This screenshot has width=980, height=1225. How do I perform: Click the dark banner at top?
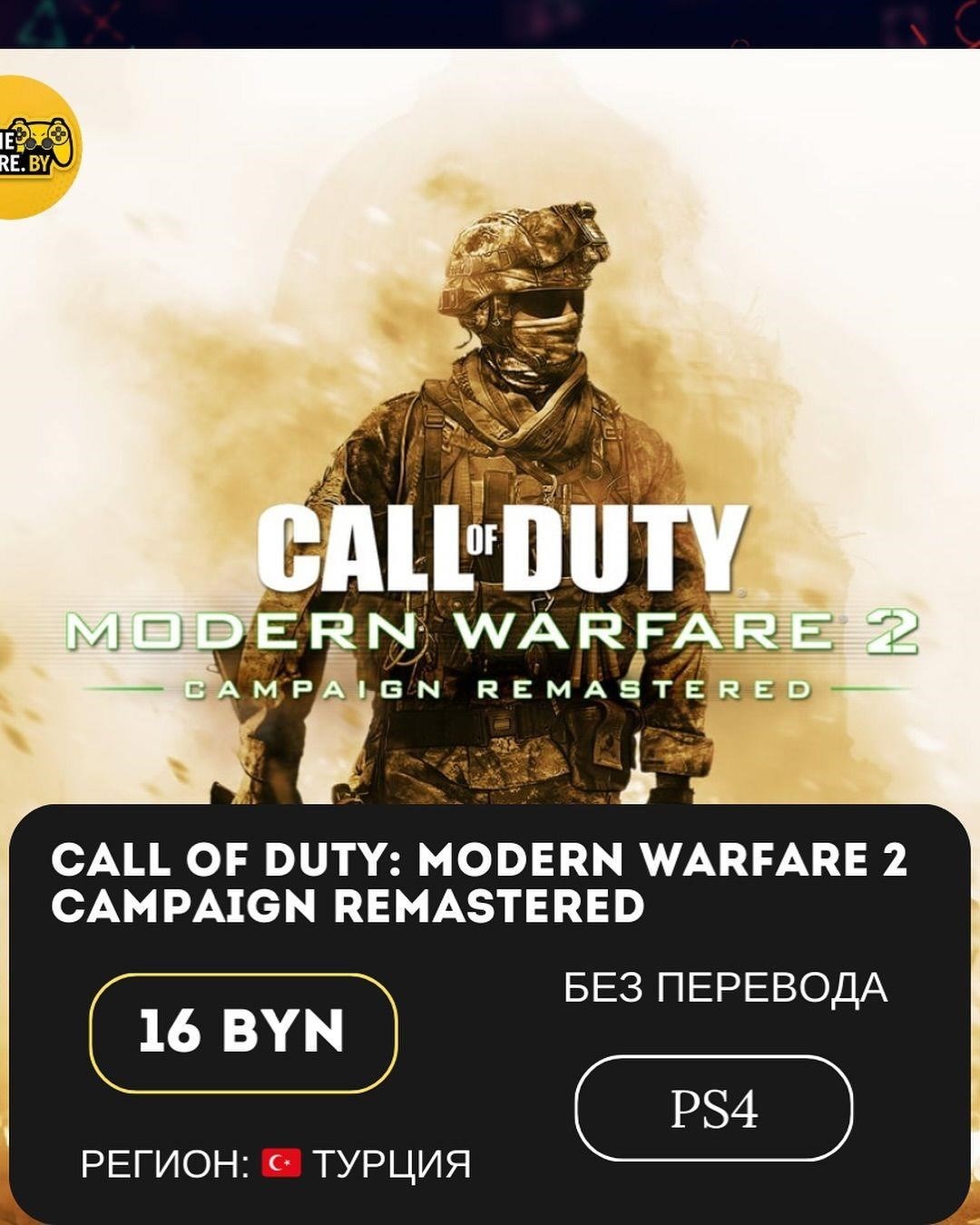[x=490, y=24]
